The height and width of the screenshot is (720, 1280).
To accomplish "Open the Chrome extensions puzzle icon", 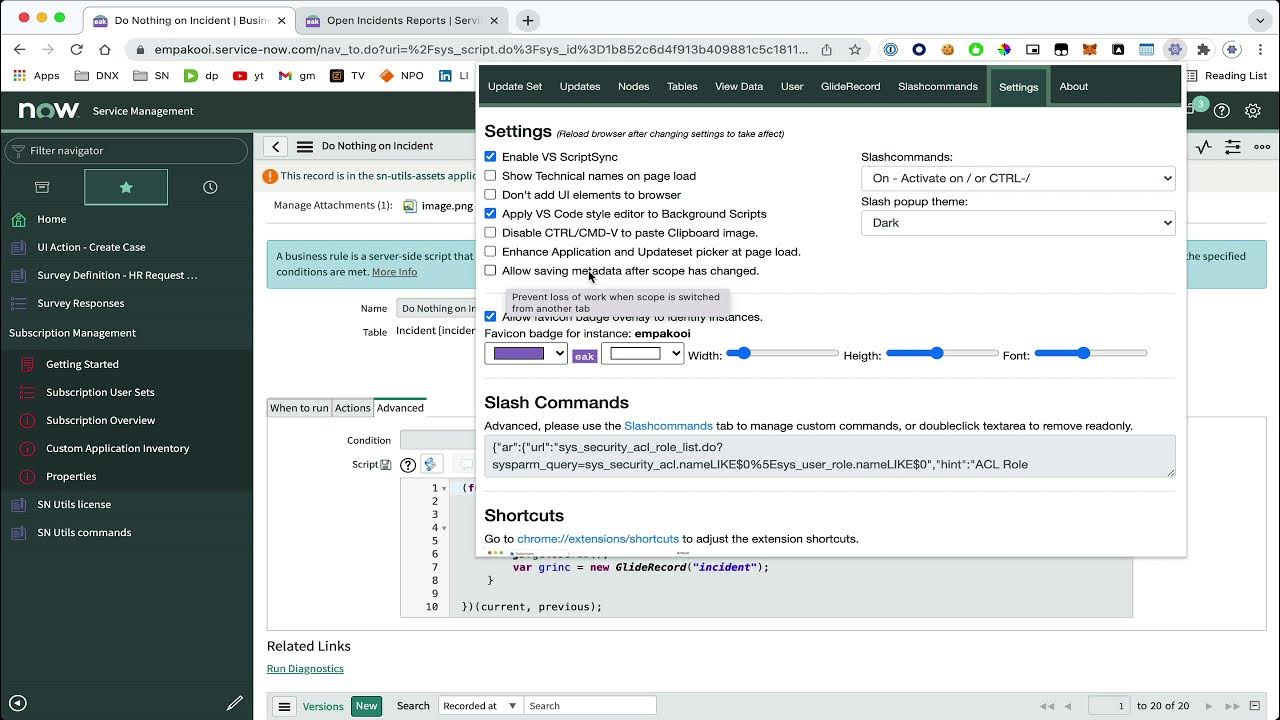I will [1203, 49].
